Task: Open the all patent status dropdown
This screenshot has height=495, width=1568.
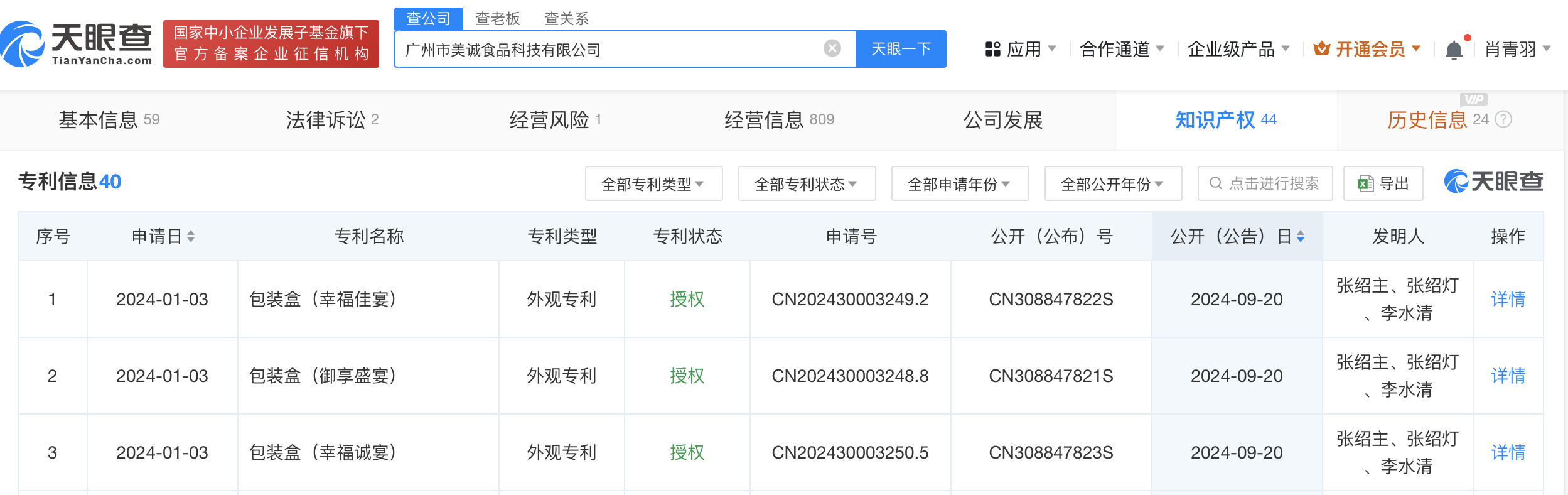Action: tap(807, 183)
